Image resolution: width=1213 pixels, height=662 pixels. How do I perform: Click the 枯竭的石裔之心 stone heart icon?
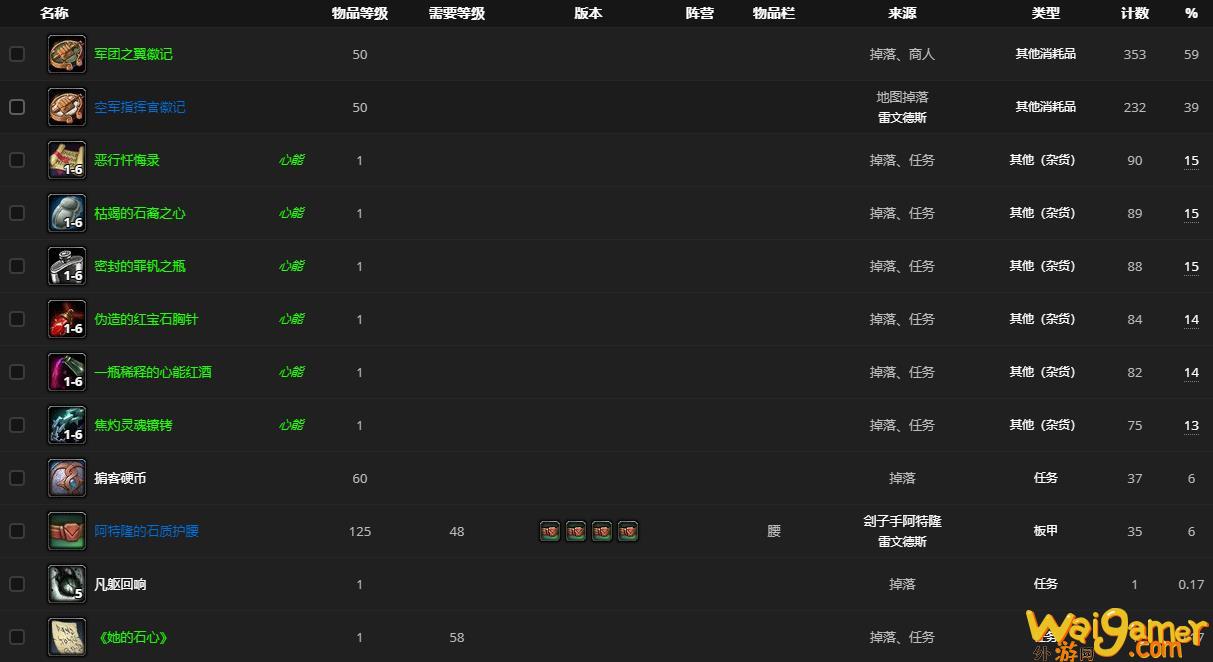[x=67, y=213]
